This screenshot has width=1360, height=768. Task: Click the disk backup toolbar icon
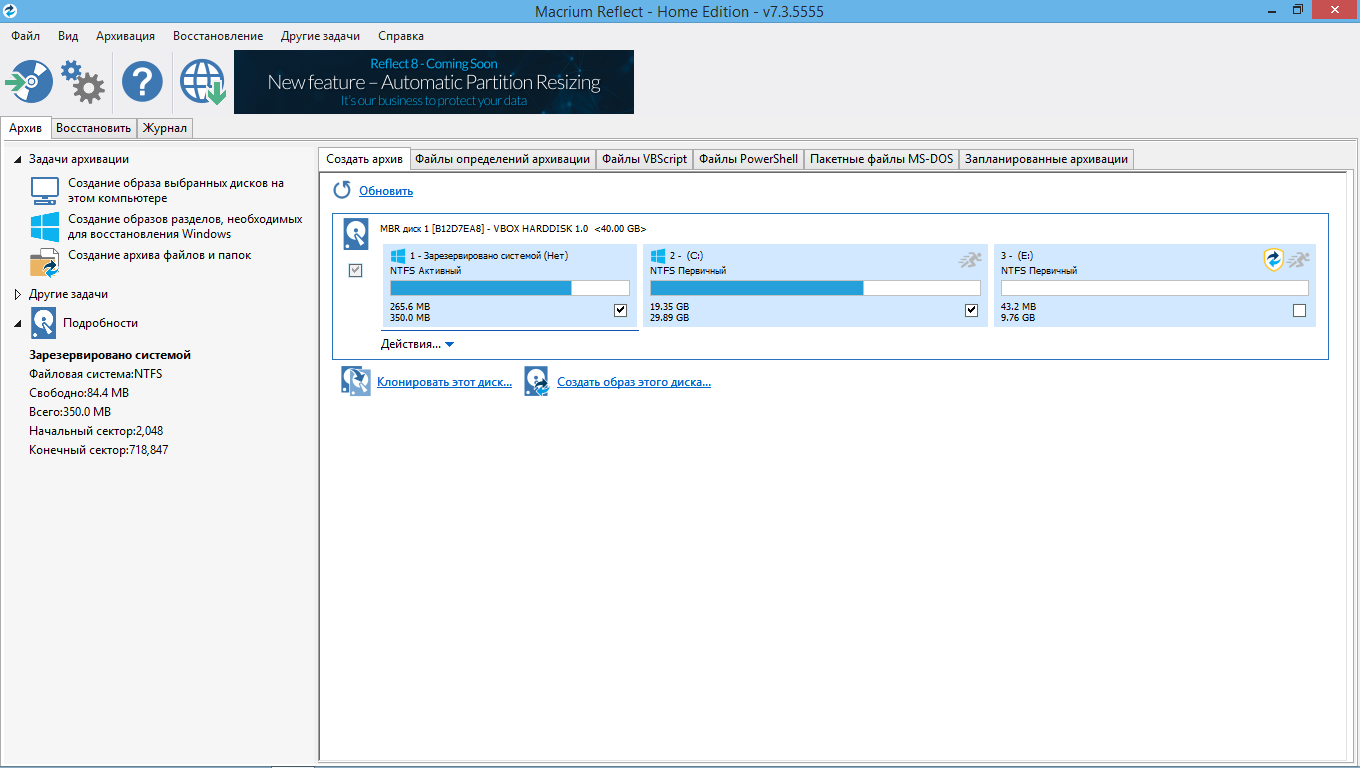(x=29, y=81)
